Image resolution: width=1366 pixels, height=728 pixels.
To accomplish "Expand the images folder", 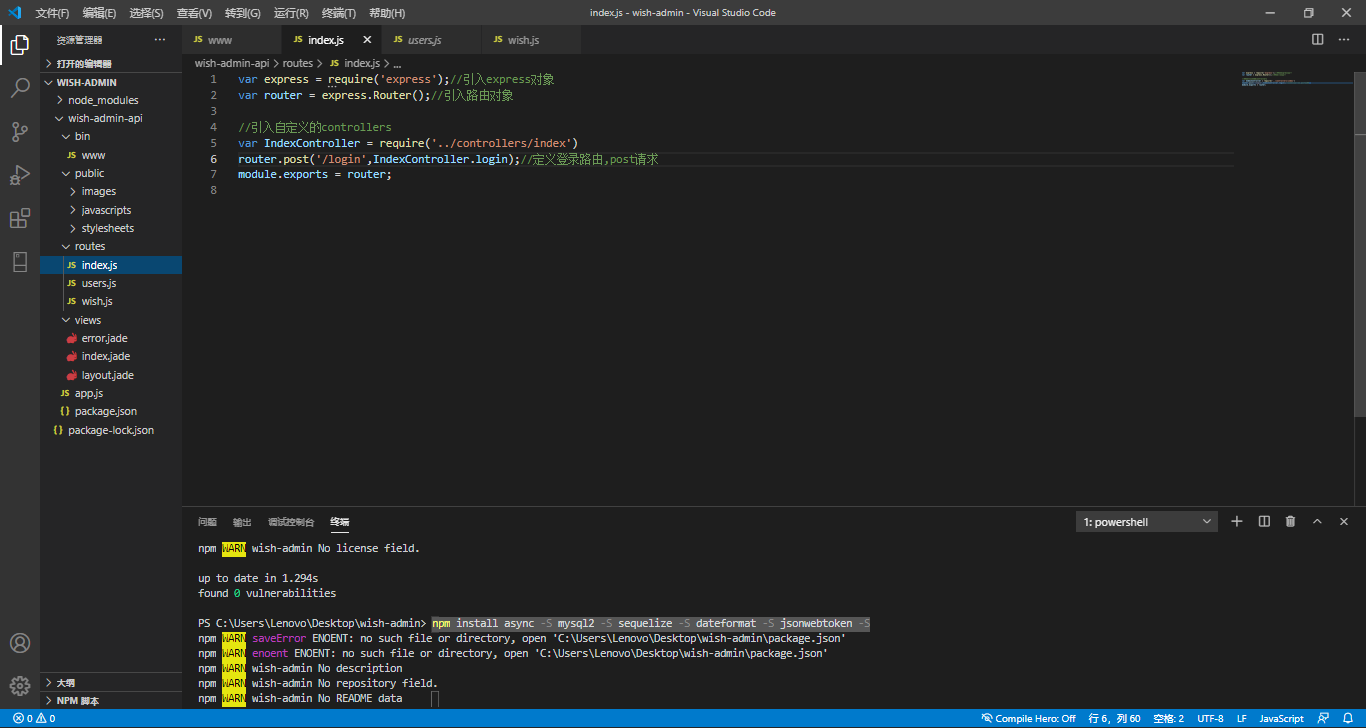I will [111, 191].
